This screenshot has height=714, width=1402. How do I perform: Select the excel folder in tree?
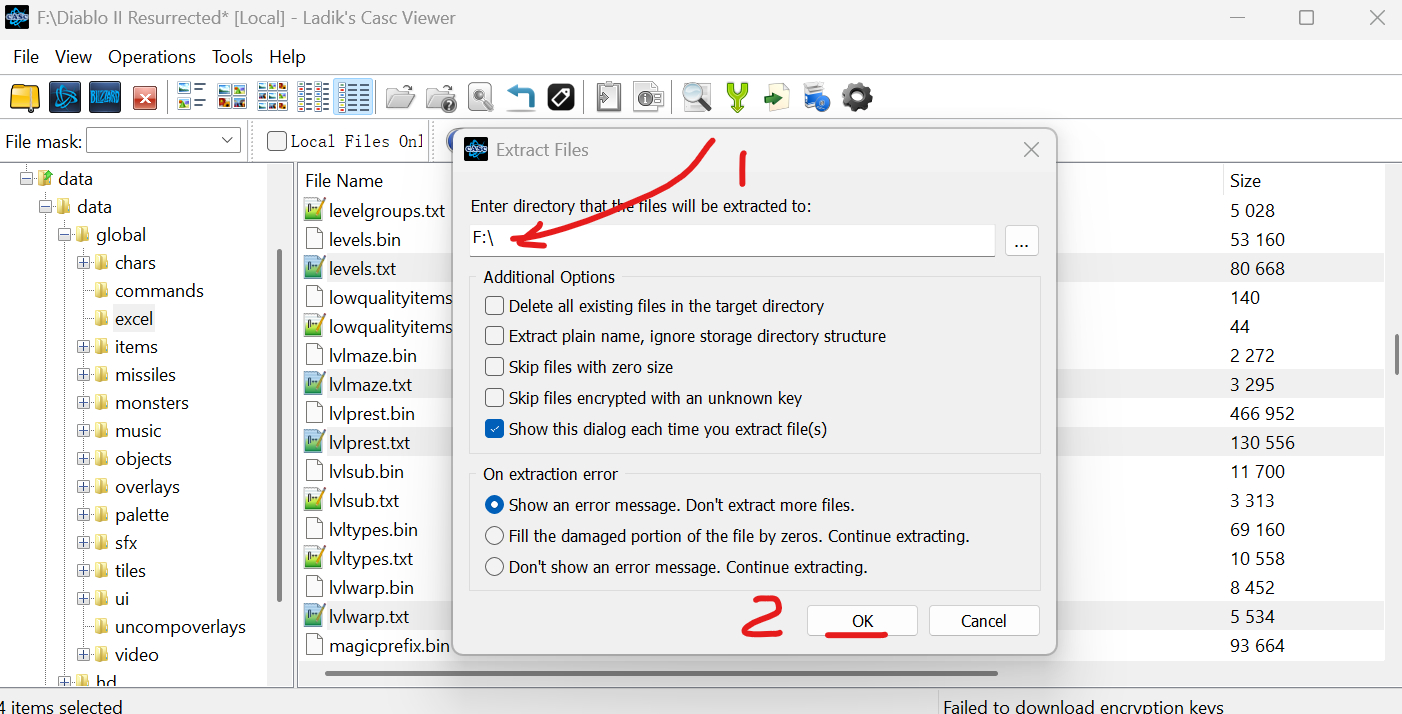(x=134, y=319)
